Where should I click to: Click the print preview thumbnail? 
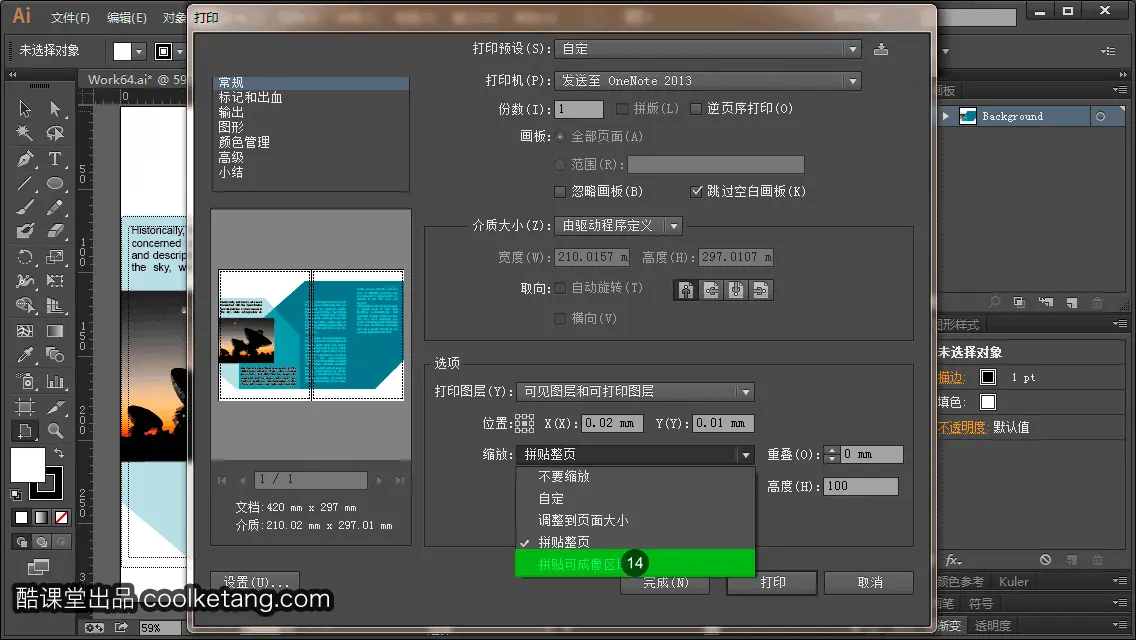coord(311,335)
